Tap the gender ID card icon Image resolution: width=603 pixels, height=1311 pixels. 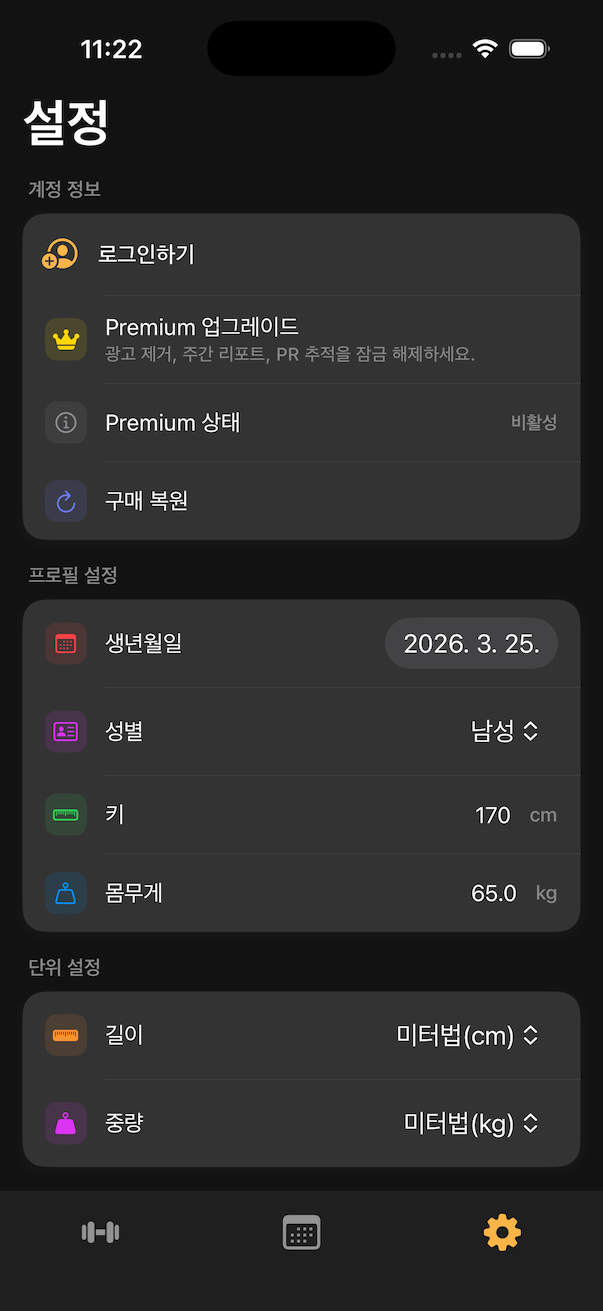[x=66, y=731]
